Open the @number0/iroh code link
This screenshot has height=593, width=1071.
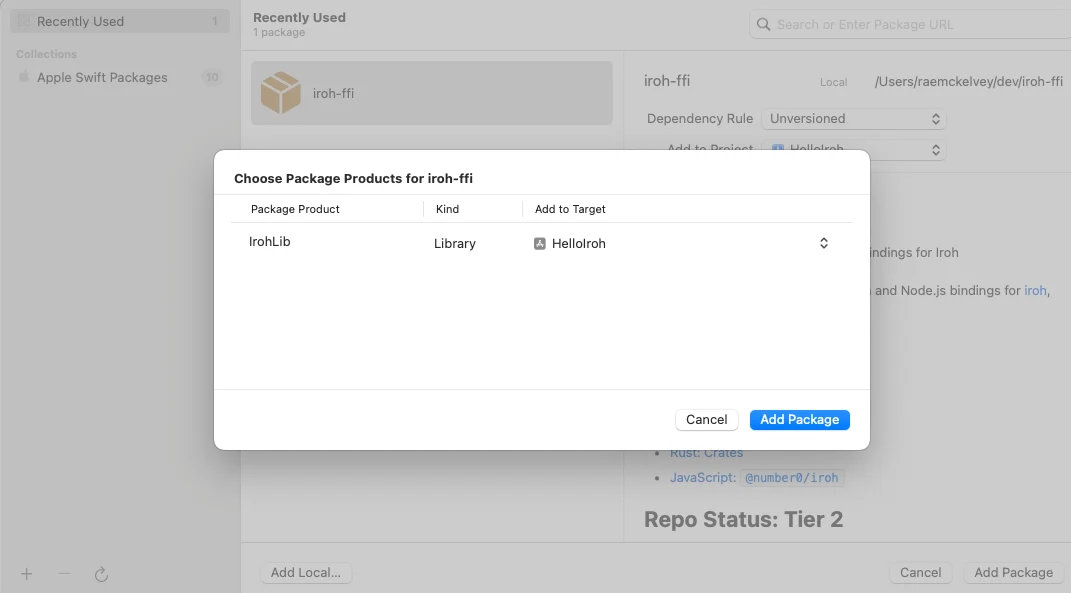[x=792, y=478]
